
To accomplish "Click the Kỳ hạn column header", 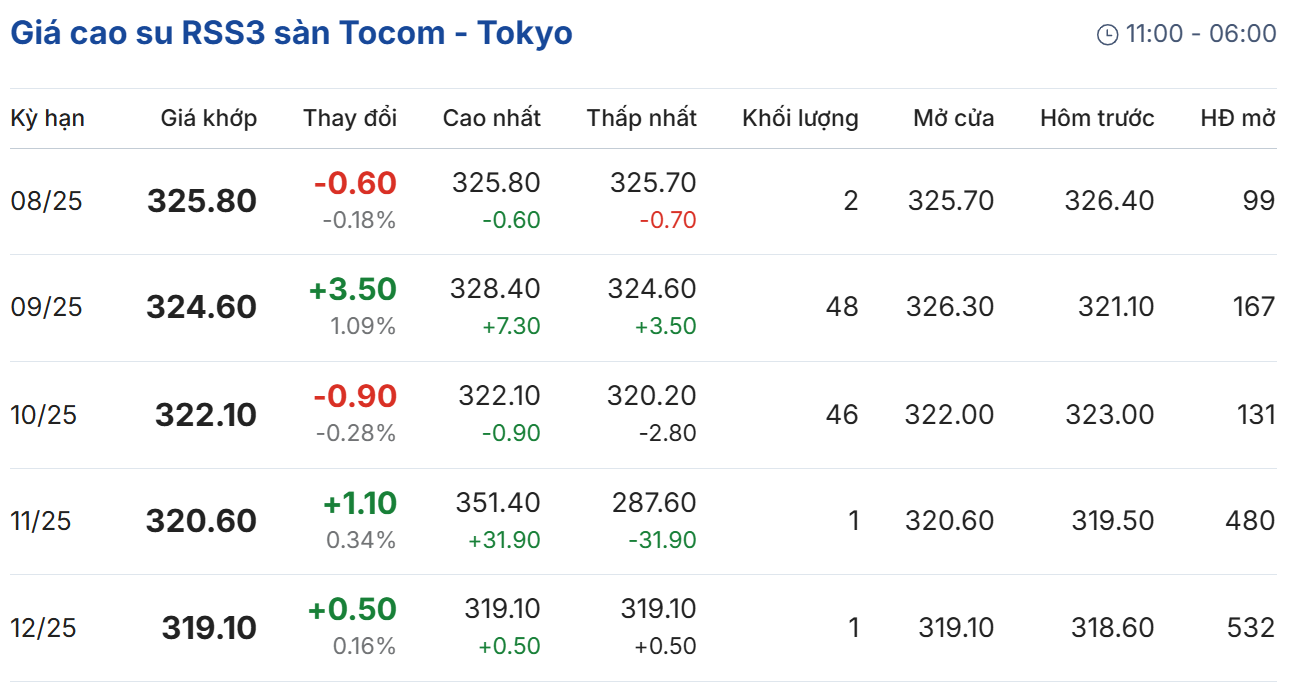I will [x=47, y=118].
